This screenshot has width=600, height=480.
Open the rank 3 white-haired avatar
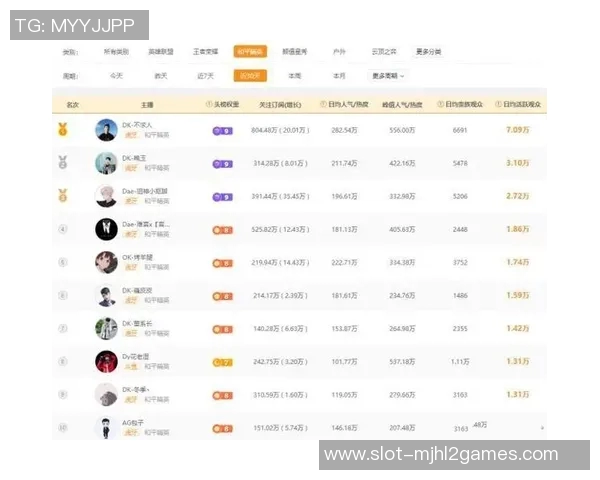pyautogui.click(x=106, y=196)
